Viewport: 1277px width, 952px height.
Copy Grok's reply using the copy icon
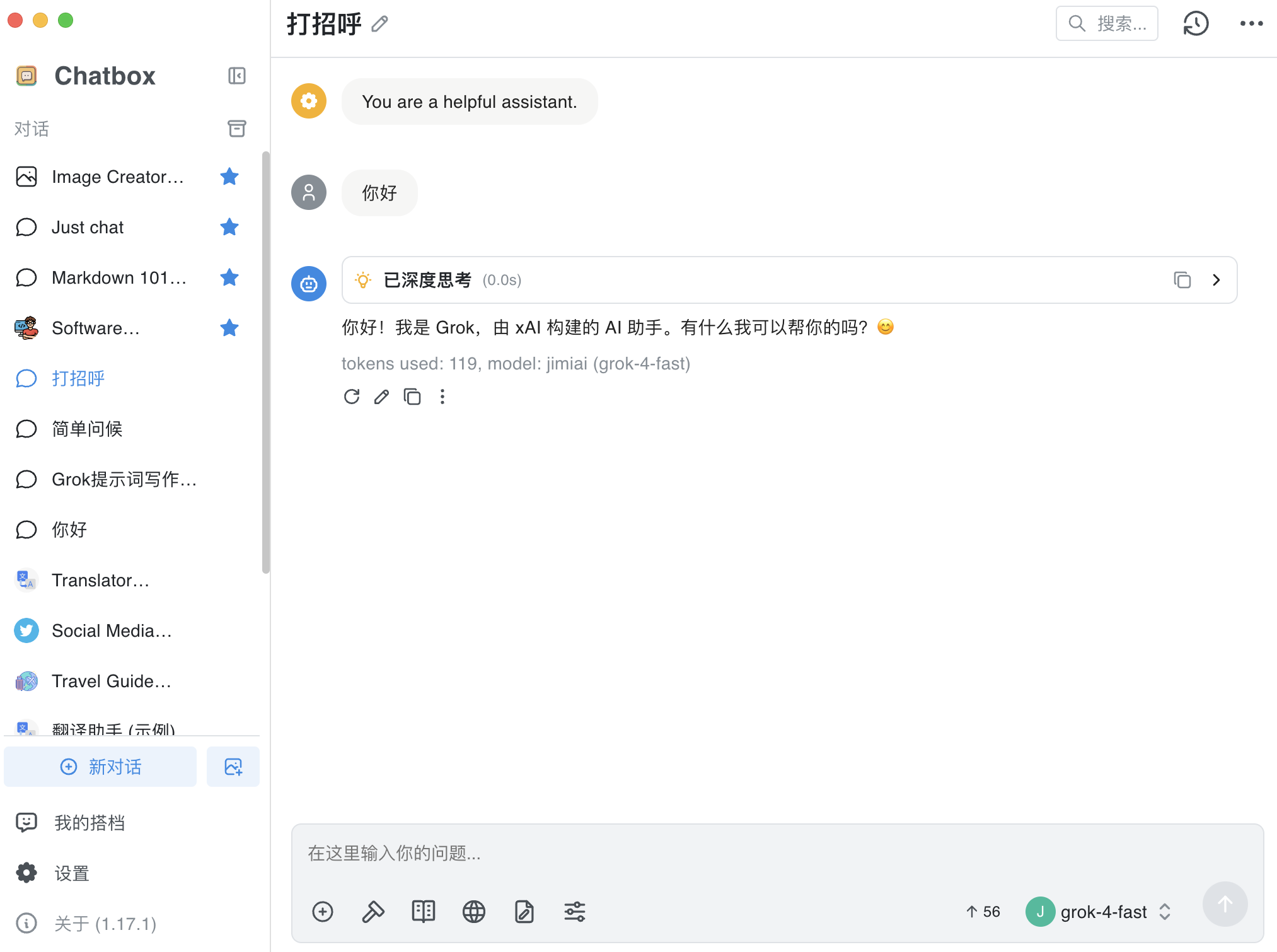[x=412, y=397]
